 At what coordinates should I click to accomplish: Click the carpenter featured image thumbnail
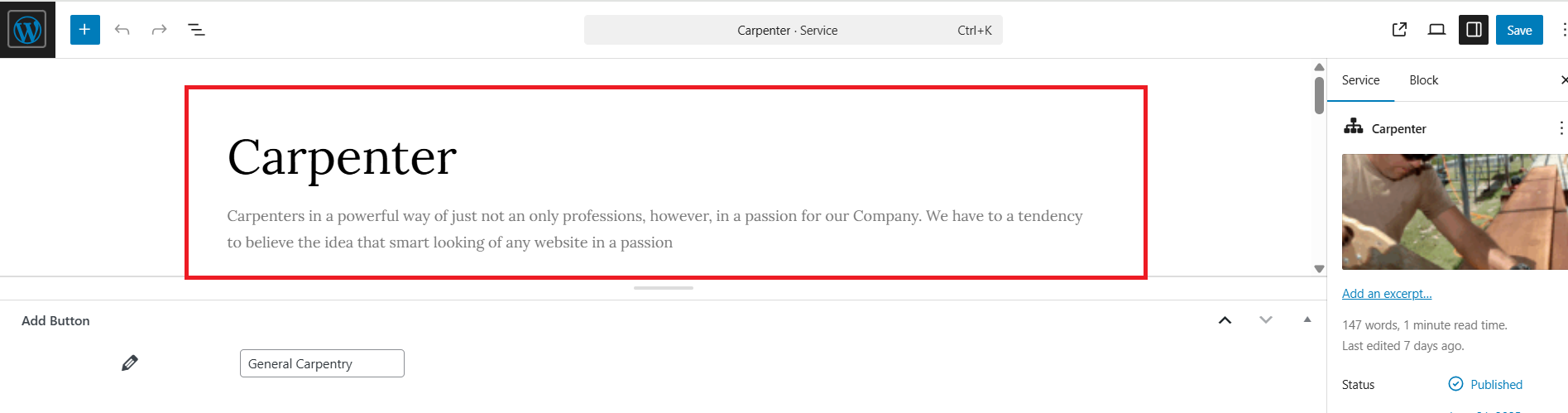[x=1454, y=212]
